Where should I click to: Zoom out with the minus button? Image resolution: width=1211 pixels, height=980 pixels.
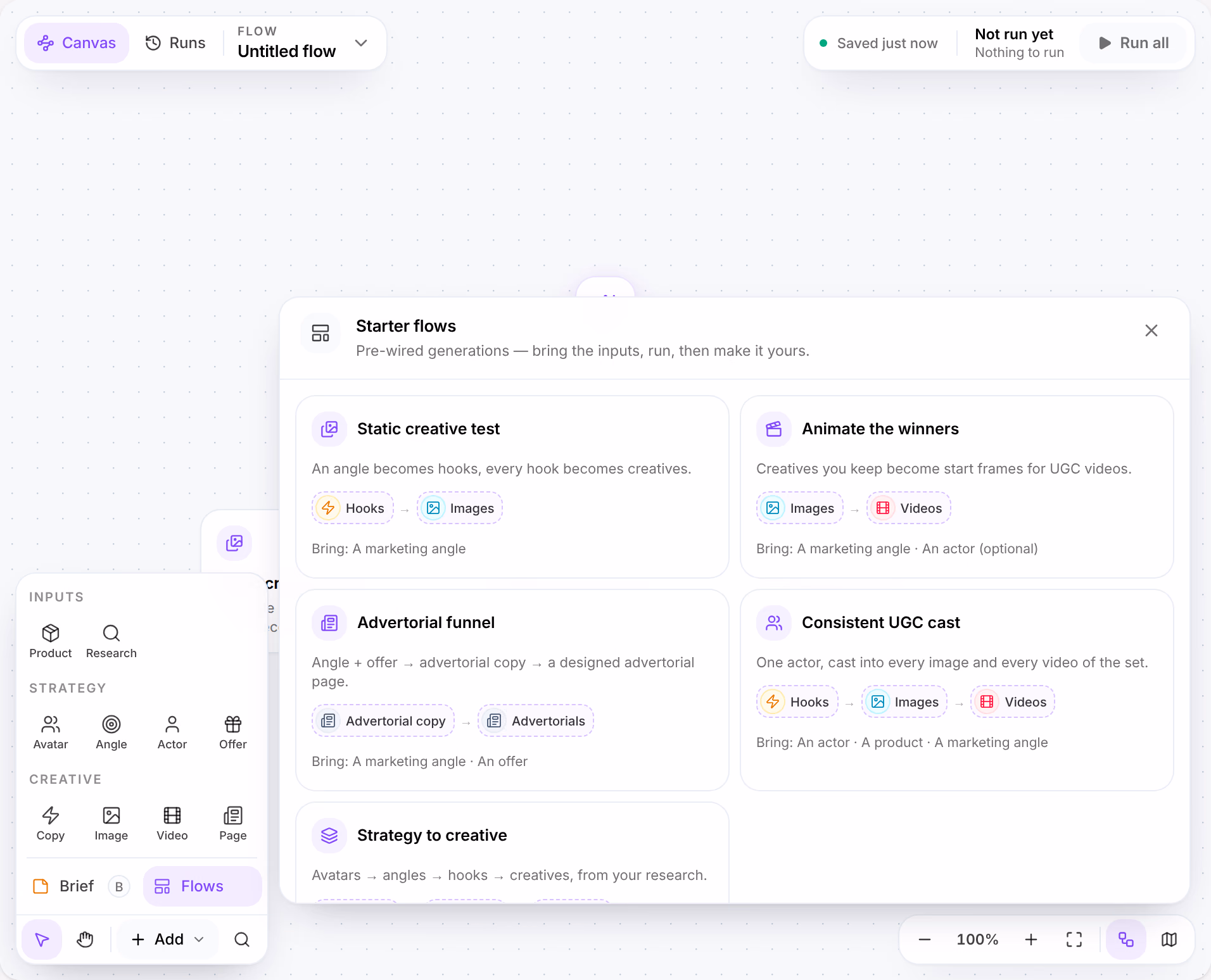(x=925, y=939)
